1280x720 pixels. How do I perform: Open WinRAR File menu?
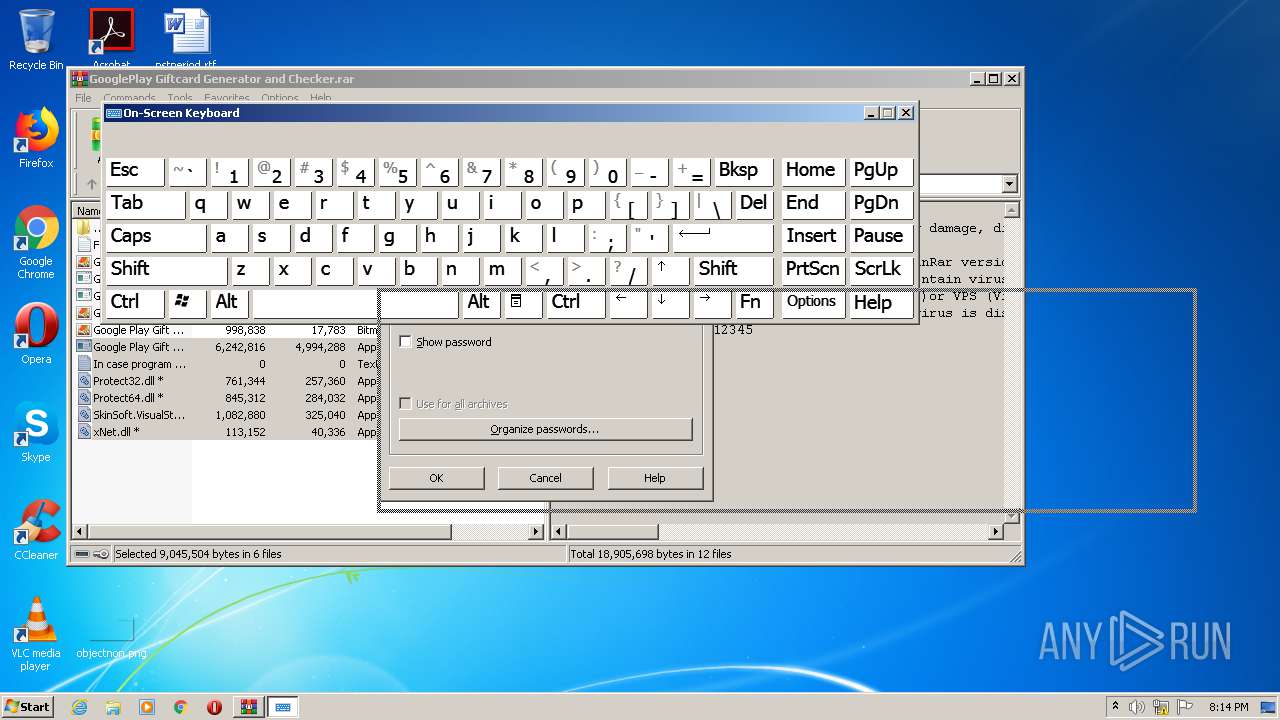click(x=83, y=98)
